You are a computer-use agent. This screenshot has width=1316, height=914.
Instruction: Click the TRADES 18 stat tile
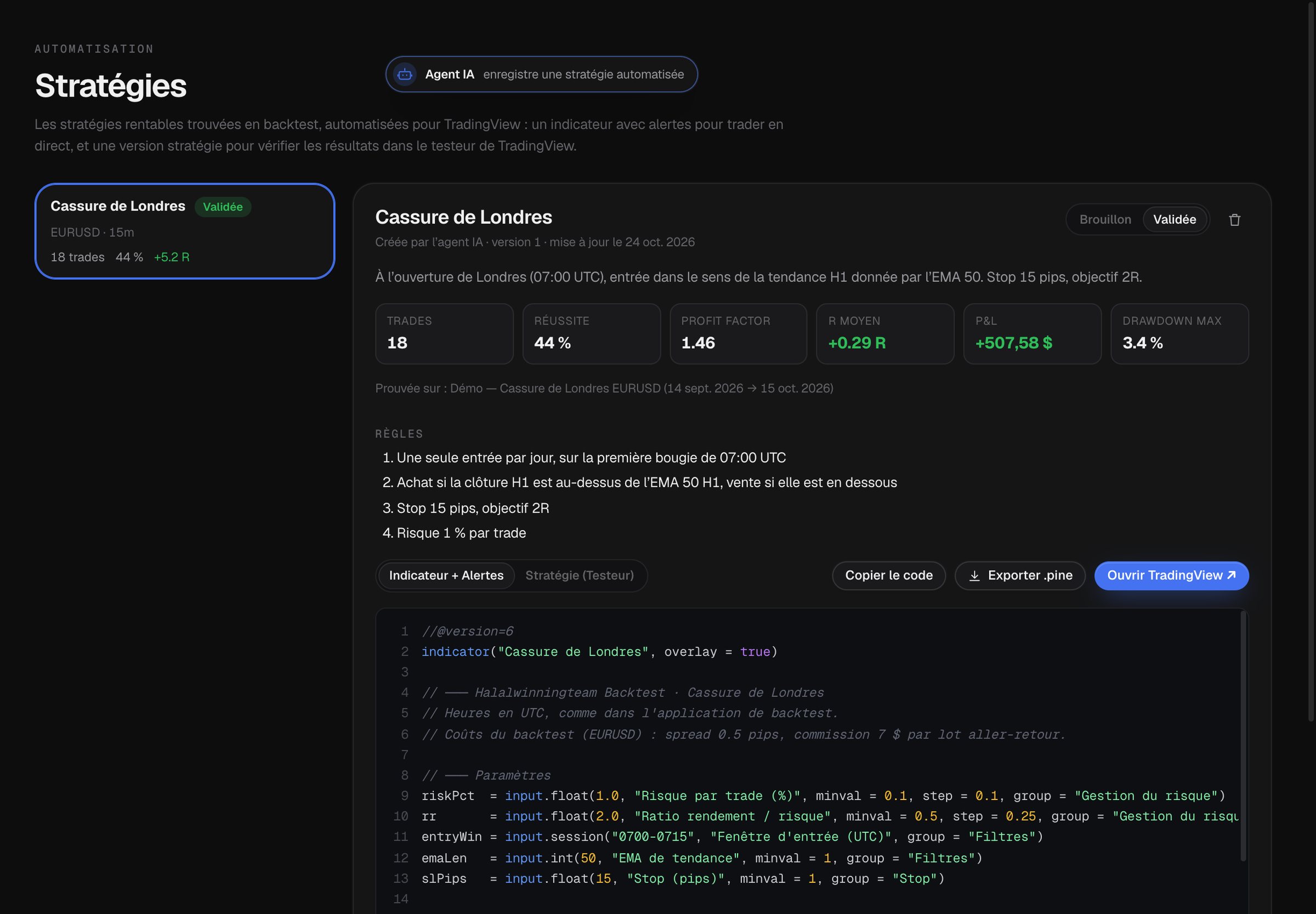click(444, 334)
